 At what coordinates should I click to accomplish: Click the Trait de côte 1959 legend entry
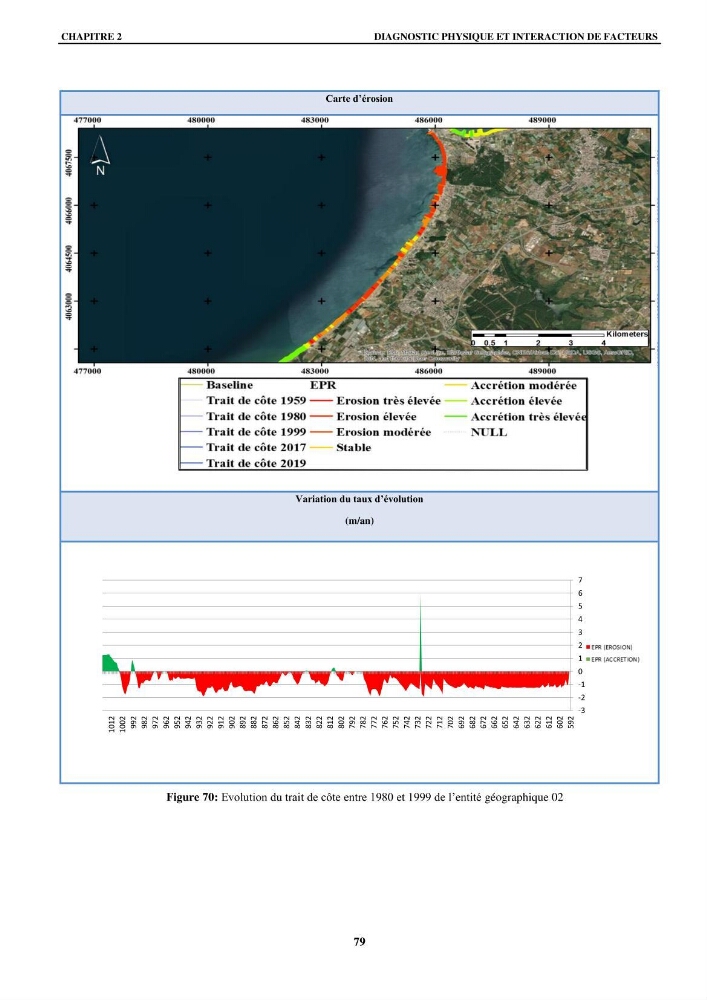pos(244,401)
